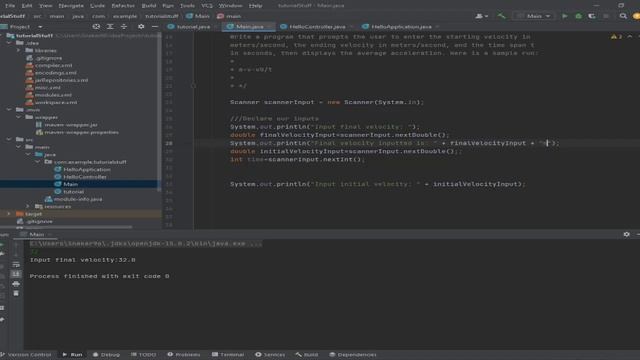Select HelloController in project tree
640x360 pixels.
pos(85,177)
